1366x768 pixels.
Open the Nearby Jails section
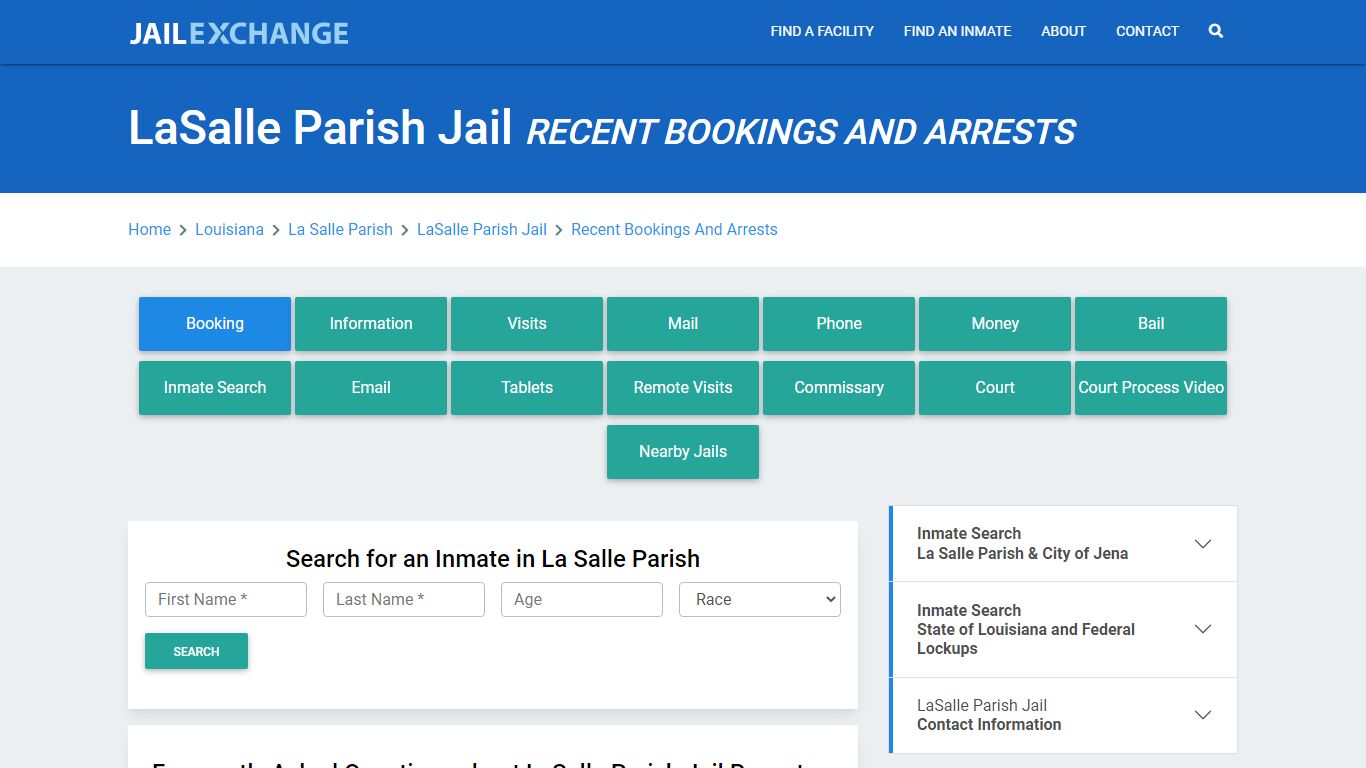pos(683,451)
